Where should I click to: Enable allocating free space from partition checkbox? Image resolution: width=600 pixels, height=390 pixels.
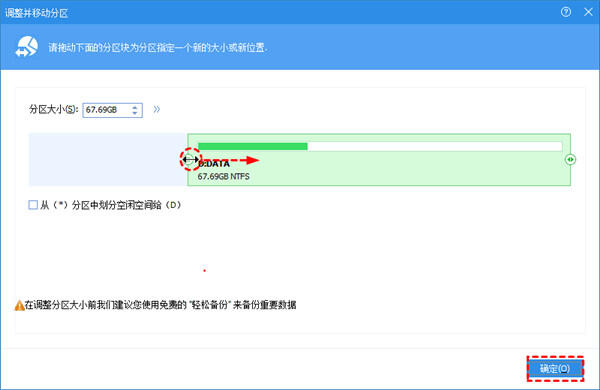(33, 205)
